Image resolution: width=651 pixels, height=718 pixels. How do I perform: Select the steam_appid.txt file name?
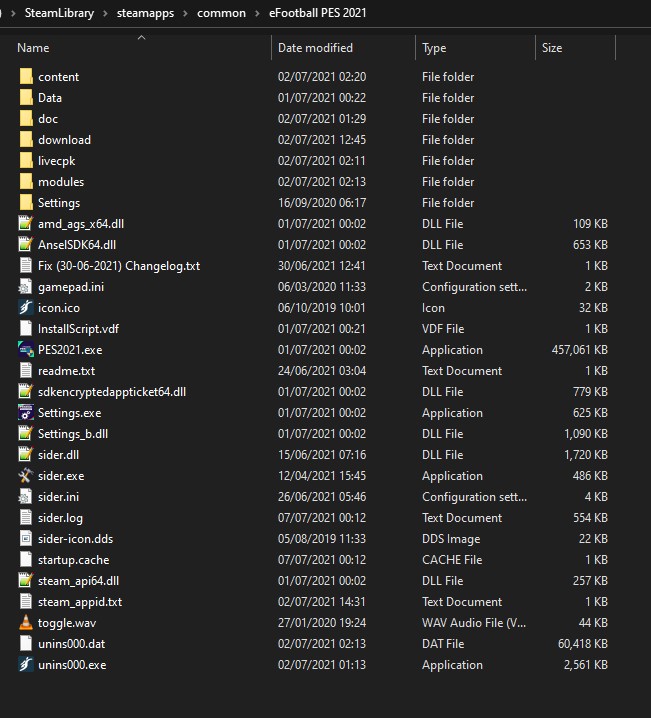[80, 602]
